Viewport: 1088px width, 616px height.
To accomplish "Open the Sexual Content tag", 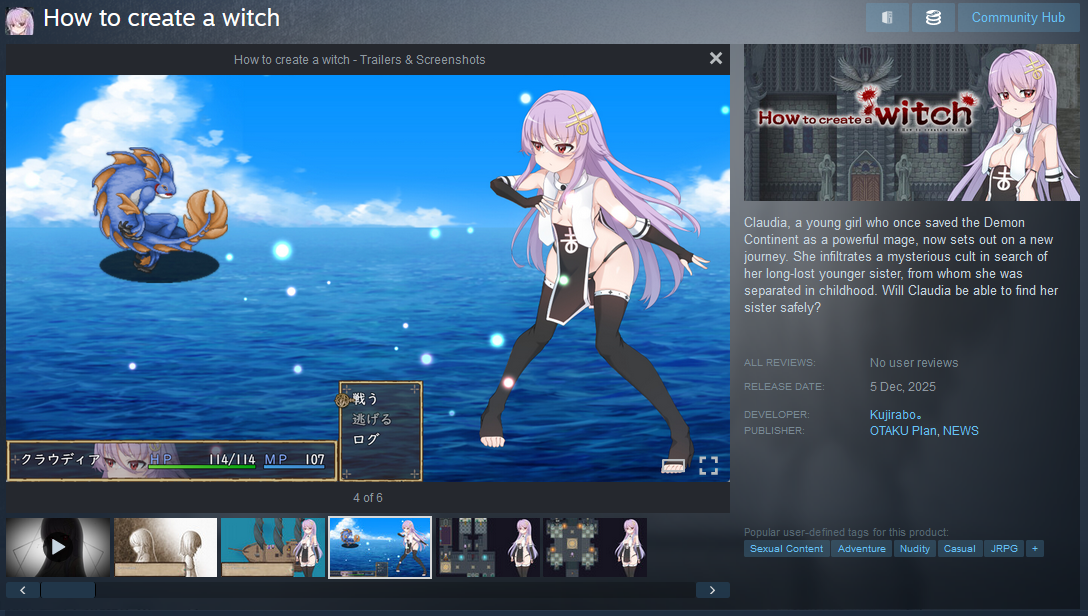I will point(786,549).
